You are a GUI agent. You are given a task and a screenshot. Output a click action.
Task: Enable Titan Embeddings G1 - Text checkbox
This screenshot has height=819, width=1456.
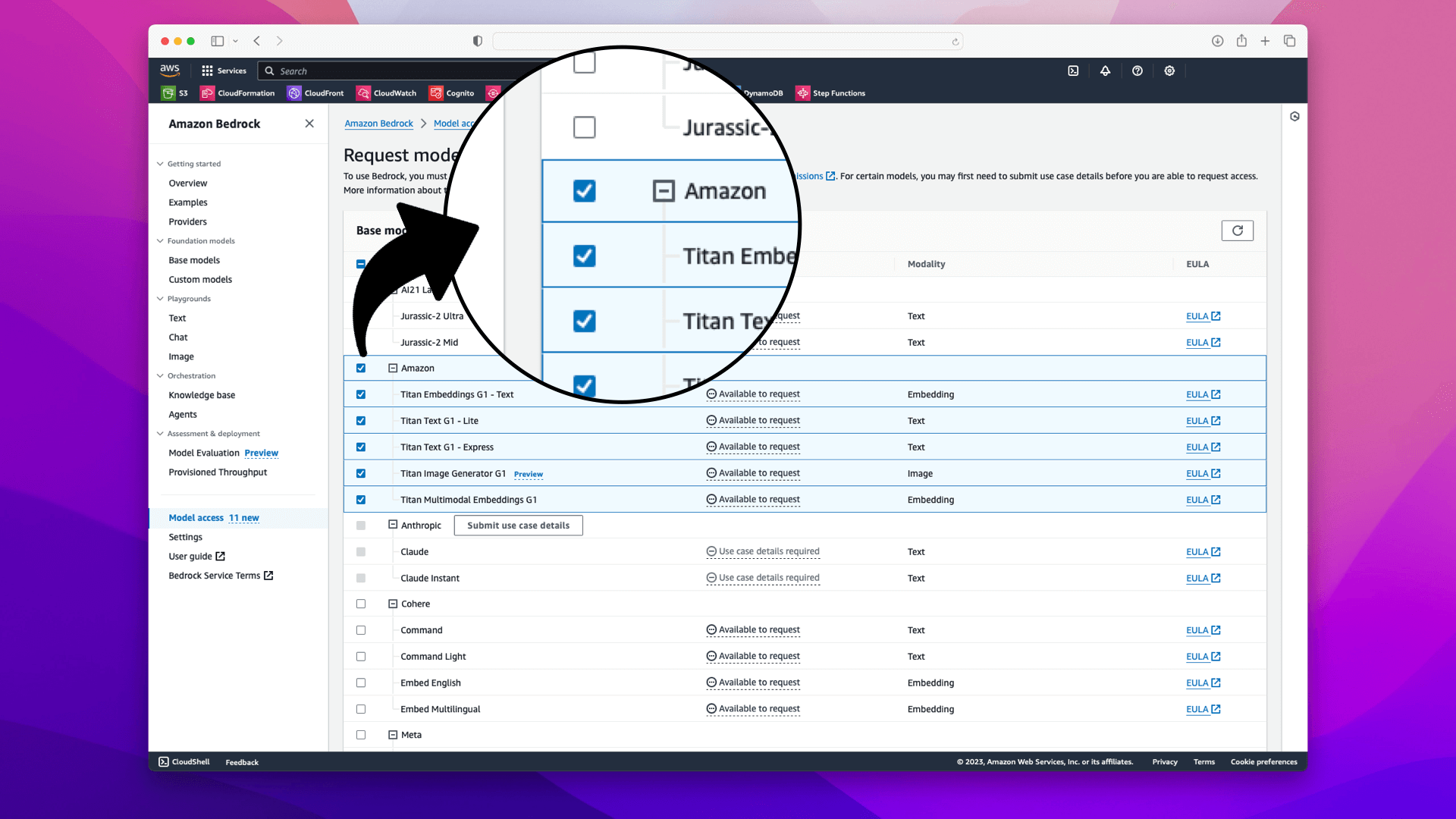tap(361, 394)
